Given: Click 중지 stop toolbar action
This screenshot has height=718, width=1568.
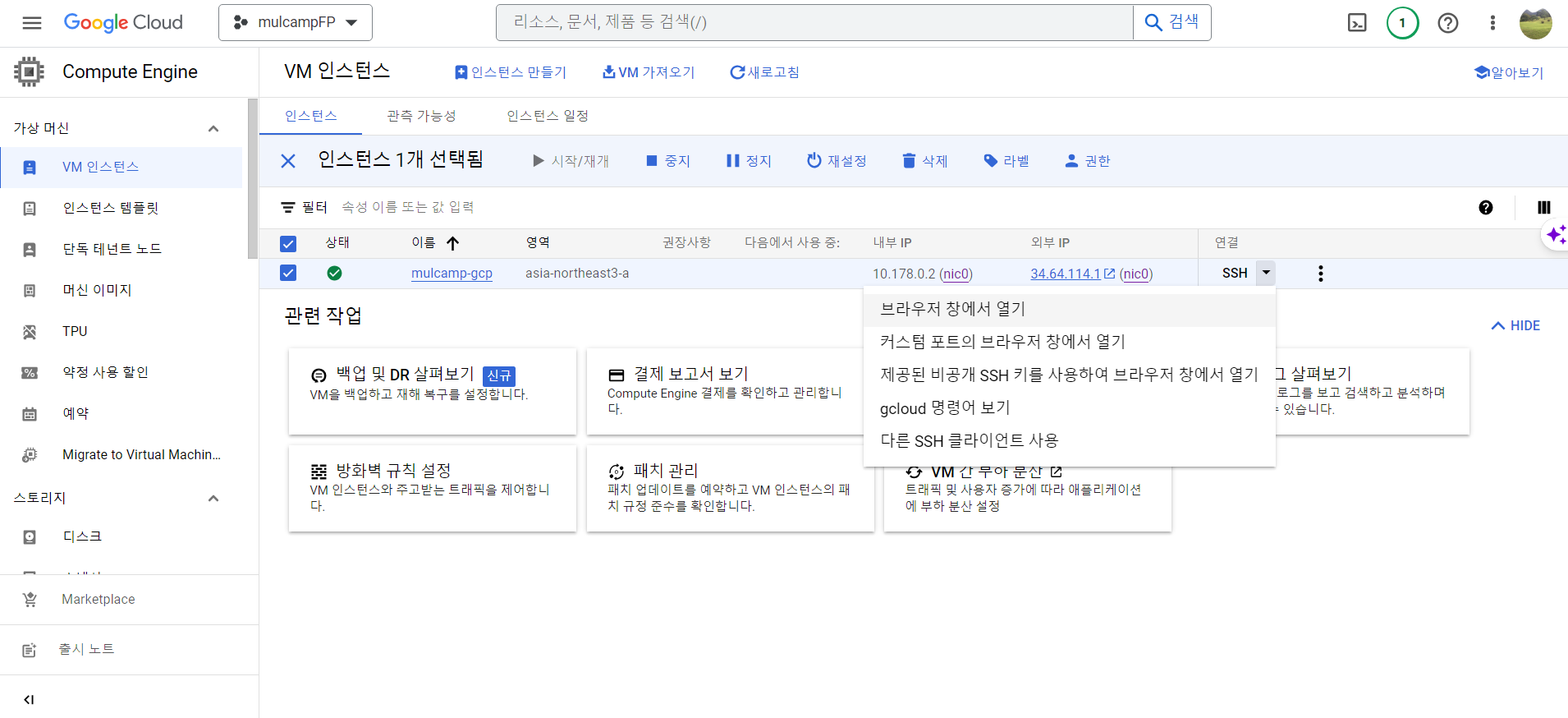Looking at the screenshot, I should 668,161.
